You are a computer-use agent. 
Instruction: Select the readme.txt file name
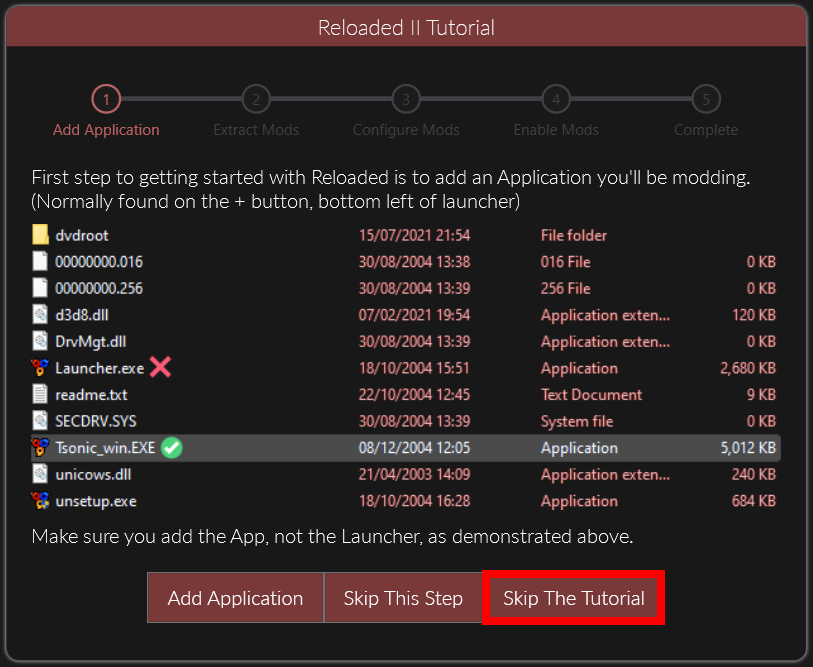click(x=91, y=395)
